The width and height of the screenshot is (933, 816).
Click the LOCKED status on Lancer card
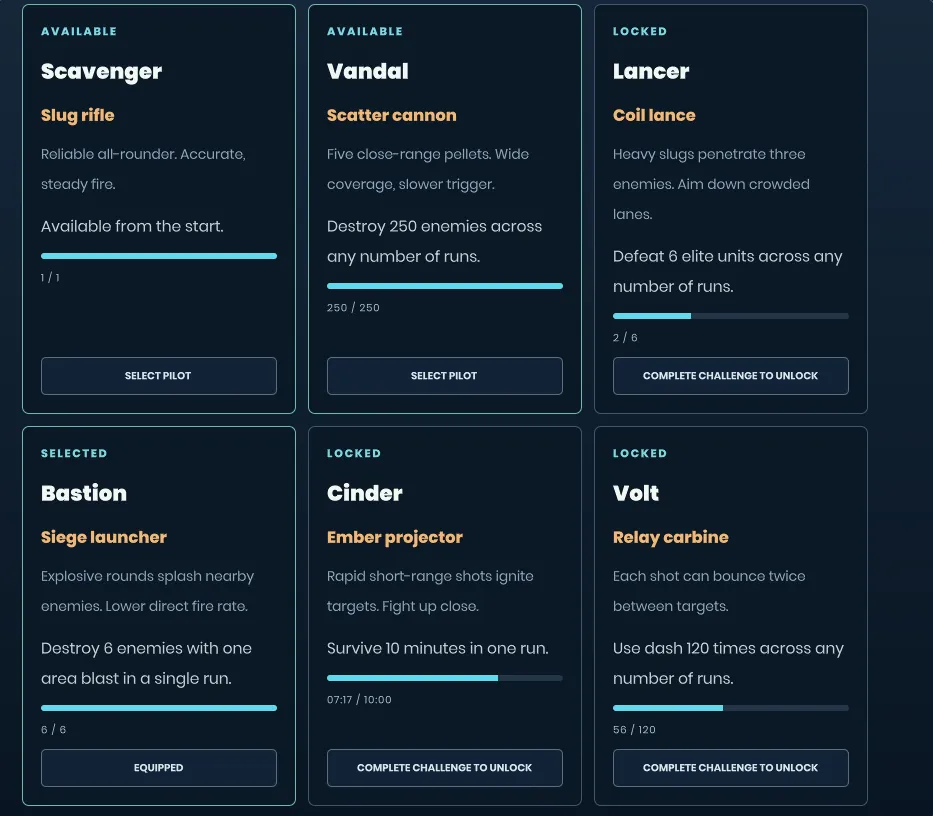(x=640, y=32)
